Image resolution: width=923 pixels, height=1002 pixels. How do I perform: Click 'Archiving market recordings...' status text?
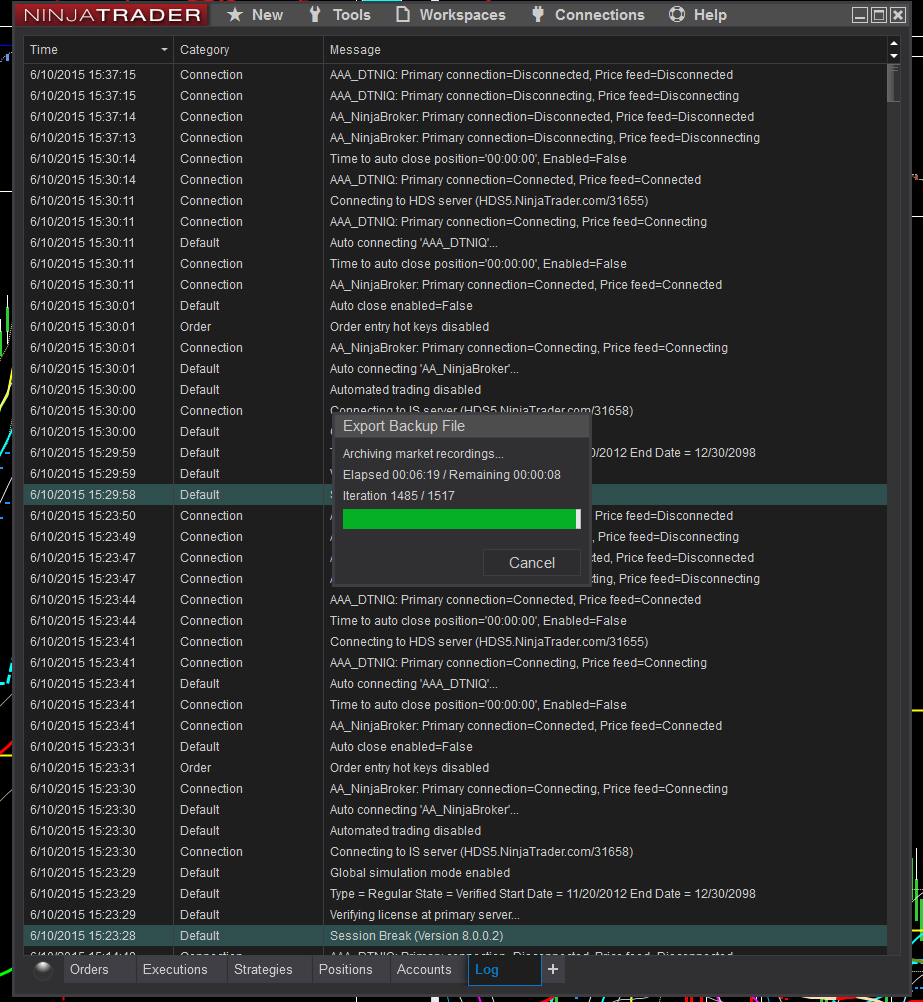(423, 454)
